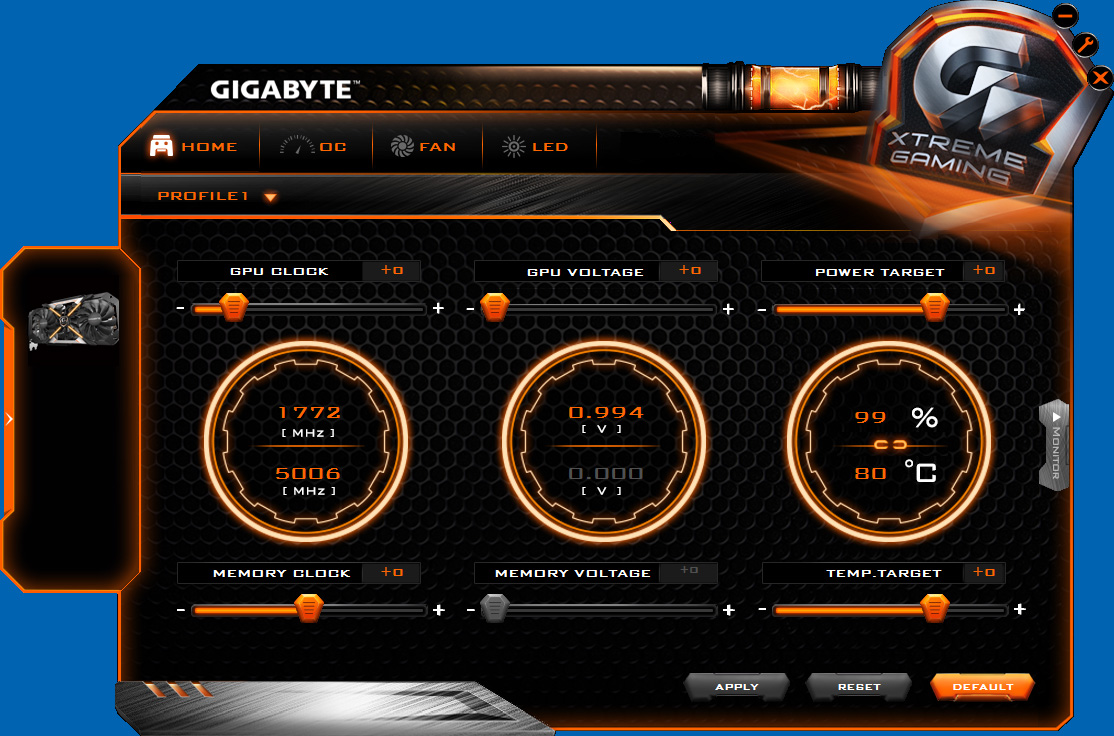Minimize window with orange minus icon
1114x736 pixels.
point(1065,15)
